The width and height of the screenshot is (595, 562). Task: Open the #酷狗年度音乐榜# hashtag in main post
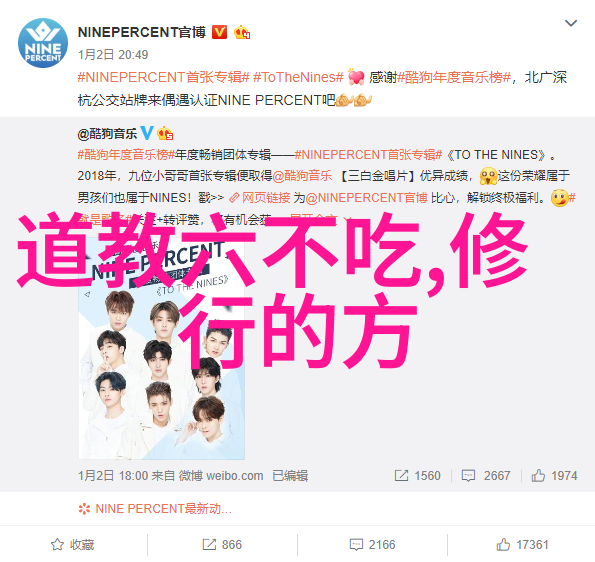(454, 77)
